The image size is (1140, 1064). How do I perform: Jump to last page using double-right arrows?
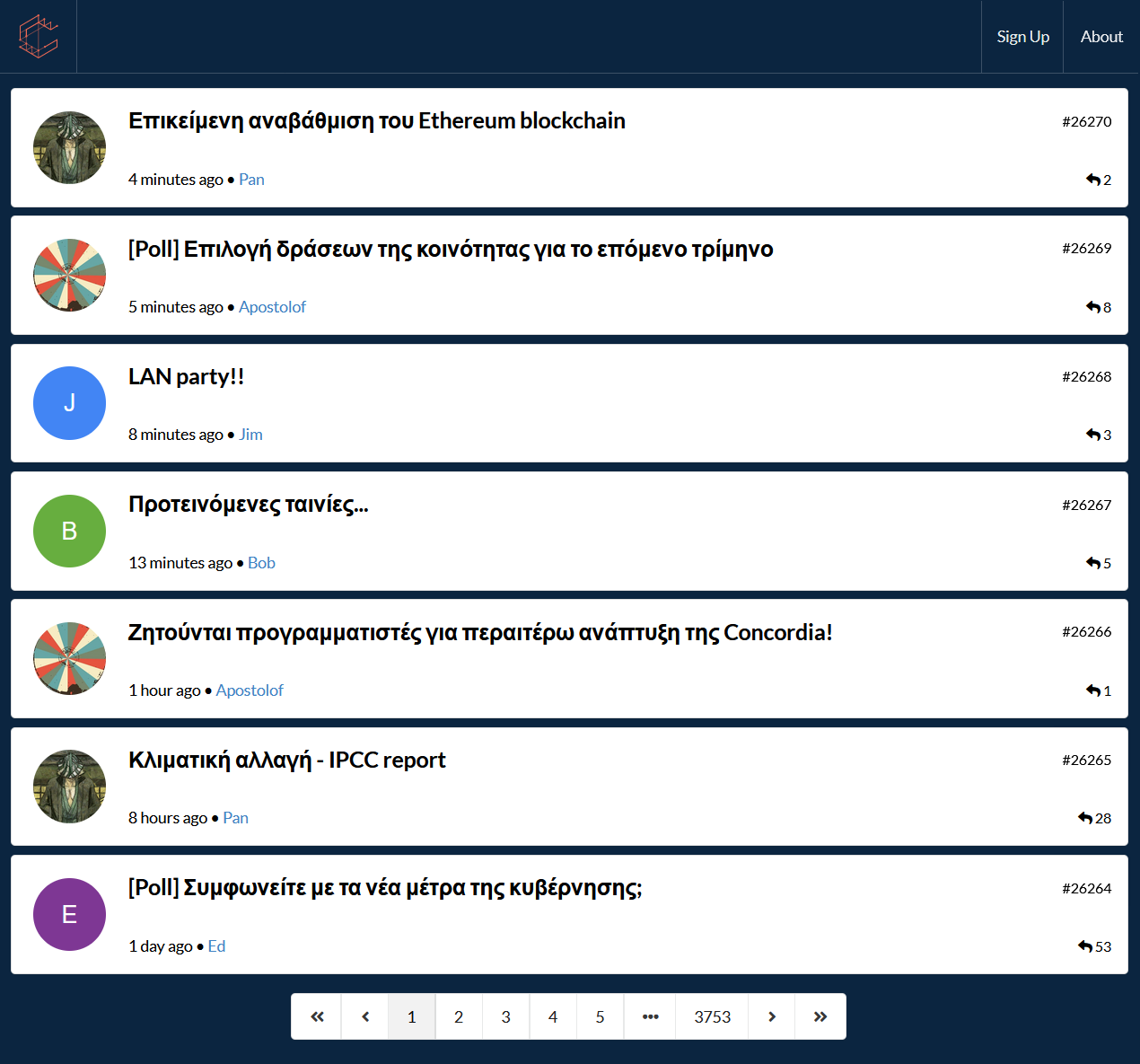(x=820, y=1016)
